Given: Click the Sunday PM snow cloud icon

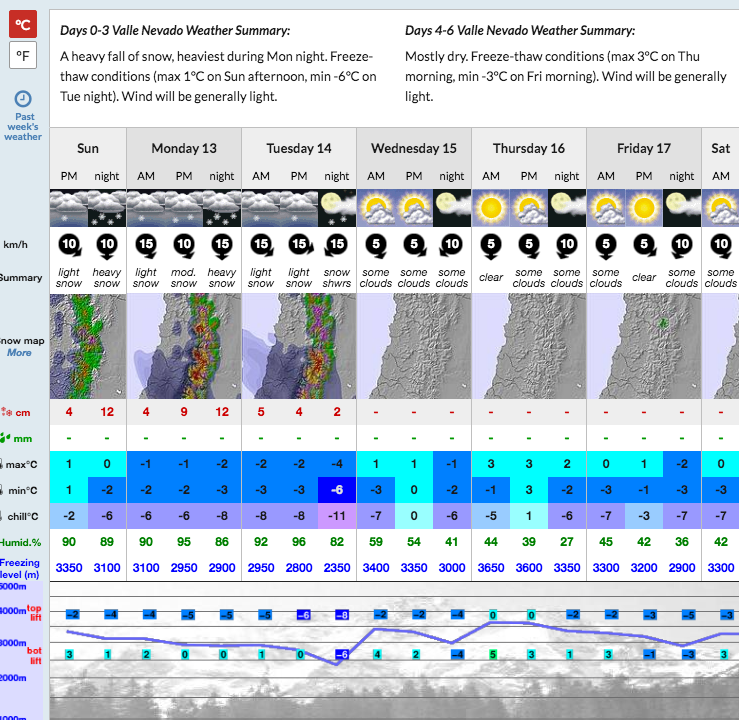Looking at the screenshot, I should [69, 208].
